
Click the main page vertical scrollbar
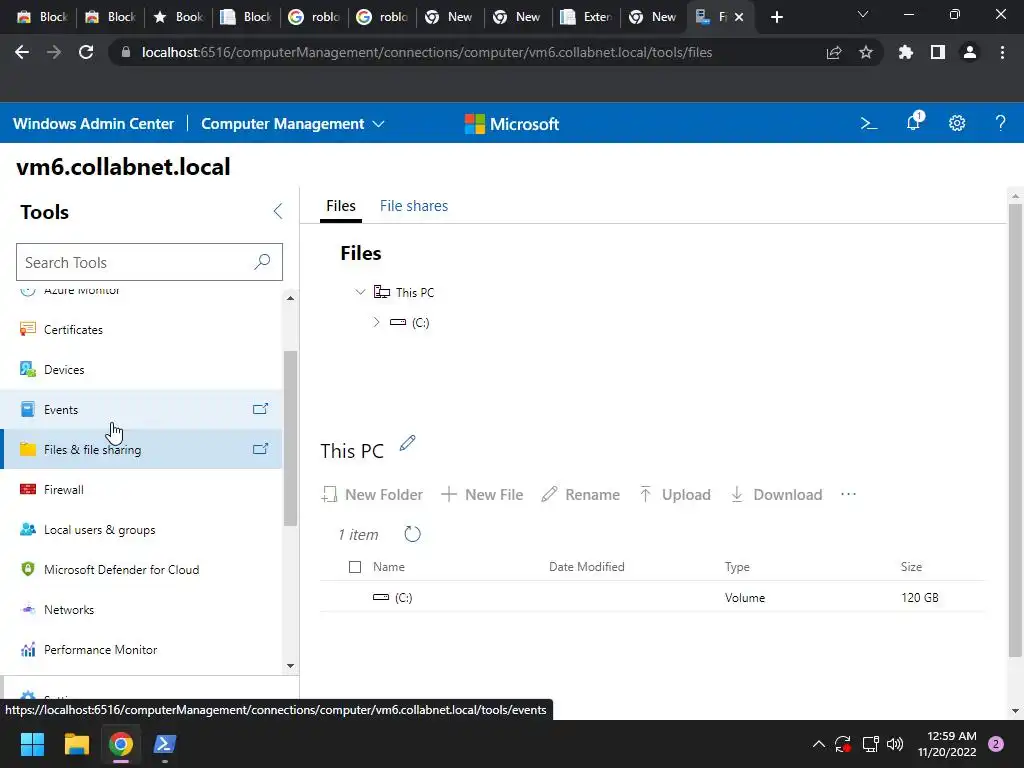[x=1015, y=431]
